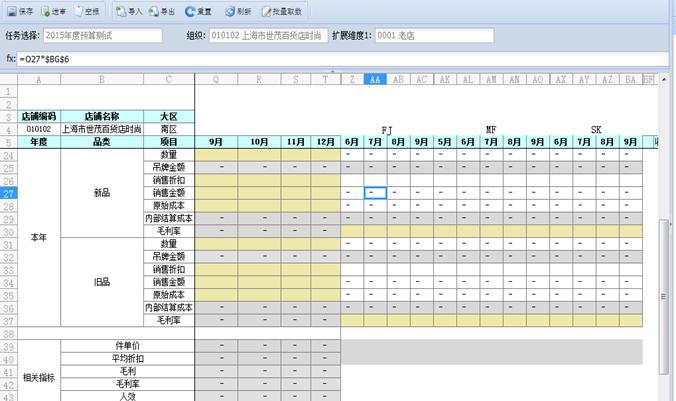Image resolution: width=676 pixels, height=401 pixels.
Task: Select column header T
Action: (325, 79)
